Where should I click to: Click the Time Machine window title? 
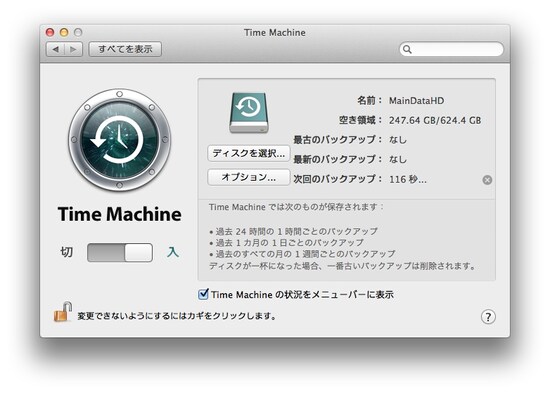[275, 33]
